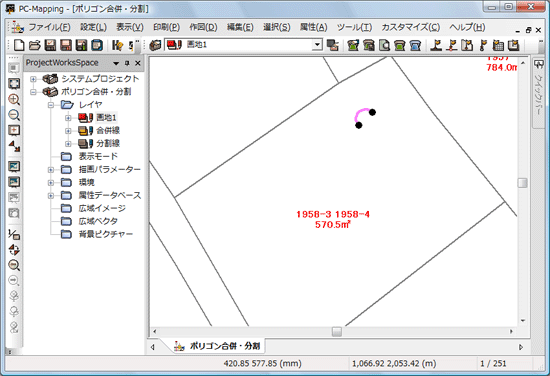
Task: Expand システムプロジェクト tree node
Action: (x=33, y=79)
